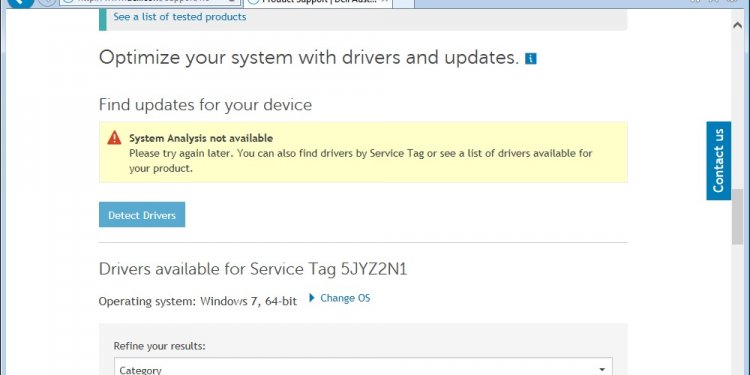This screenshot has height=375, width=750.
Task: Click 'Operating system: Windows 7, 64-bit' text
Action: pos(198,301)
